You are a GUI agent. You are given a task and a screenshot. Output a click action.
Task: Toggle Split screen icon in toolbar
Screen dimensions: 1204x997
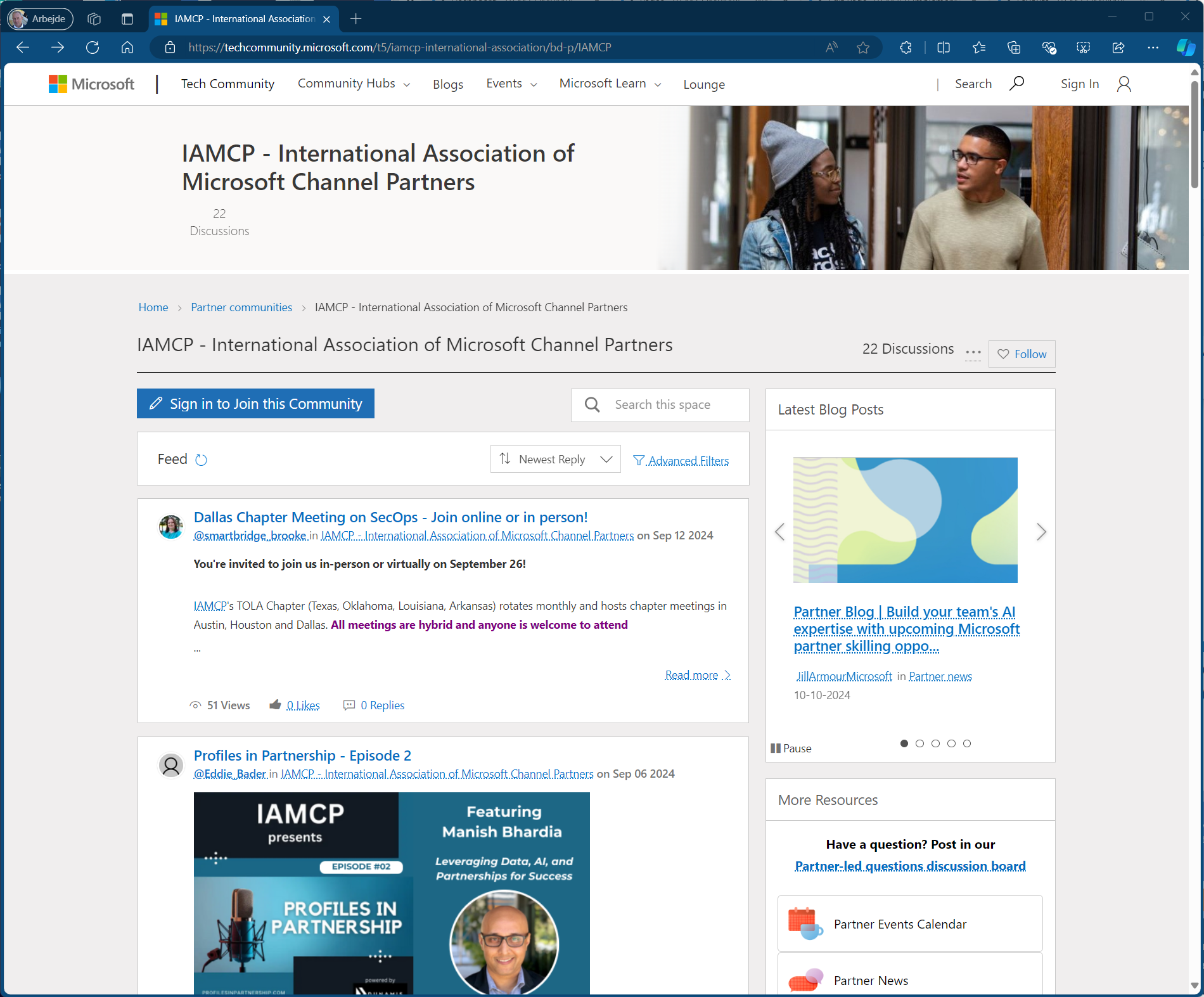pos(944,48)
